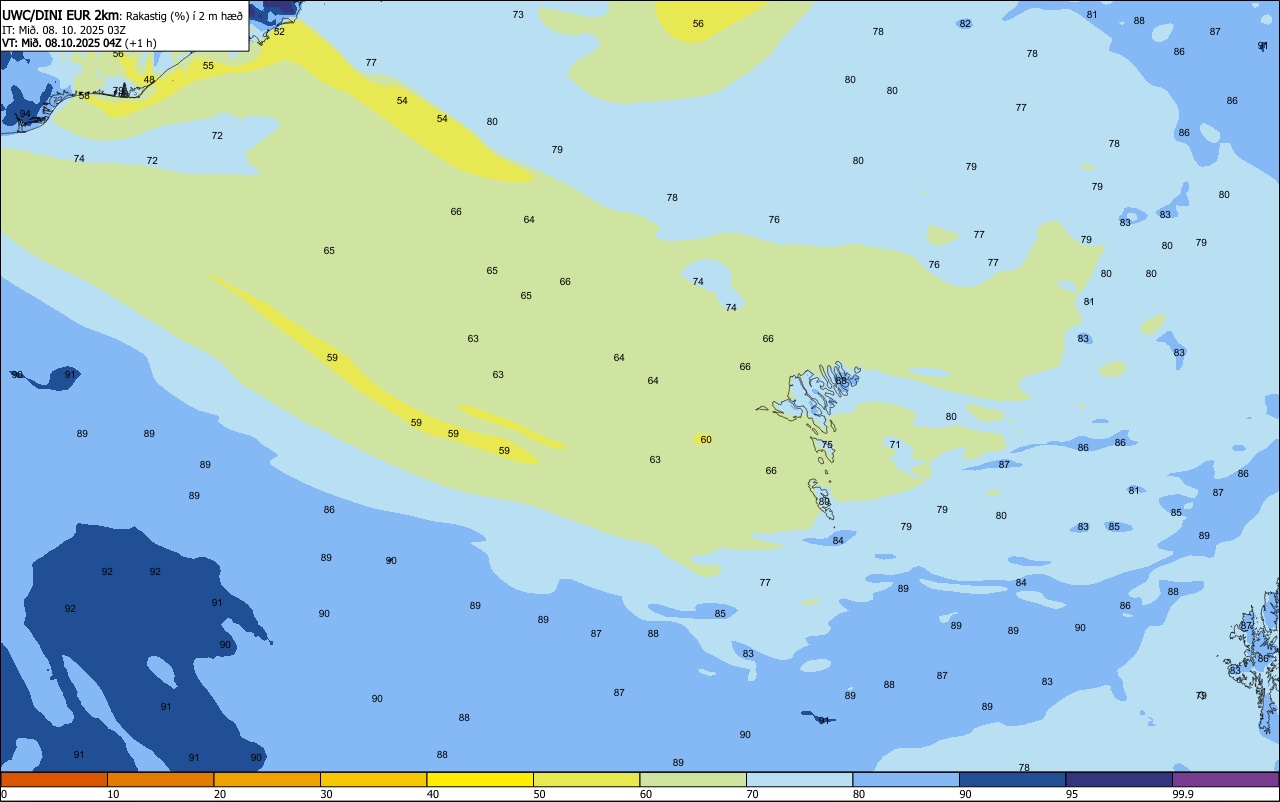Select the orange 10–20 legend swatch
This screenshot has height=802, width=1280.
[160, 779]
